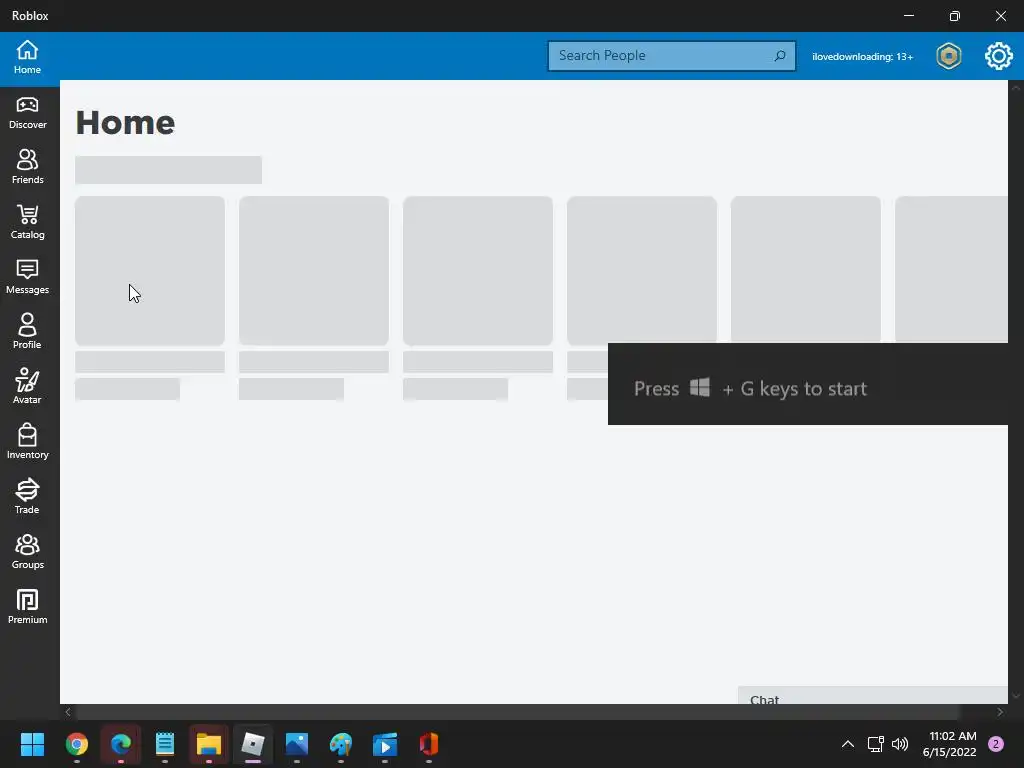Open the Avatar editor

pyautogui.click(x=27, y=387)
